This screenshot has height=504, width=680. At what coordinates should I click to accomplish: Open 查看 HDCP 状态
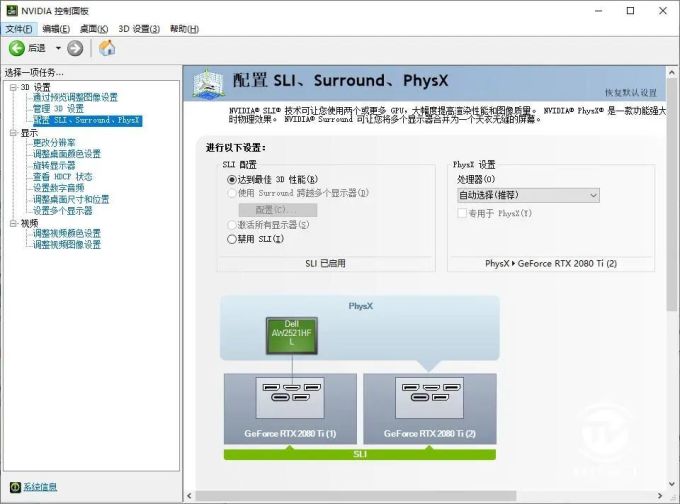(x=62, y=177)
